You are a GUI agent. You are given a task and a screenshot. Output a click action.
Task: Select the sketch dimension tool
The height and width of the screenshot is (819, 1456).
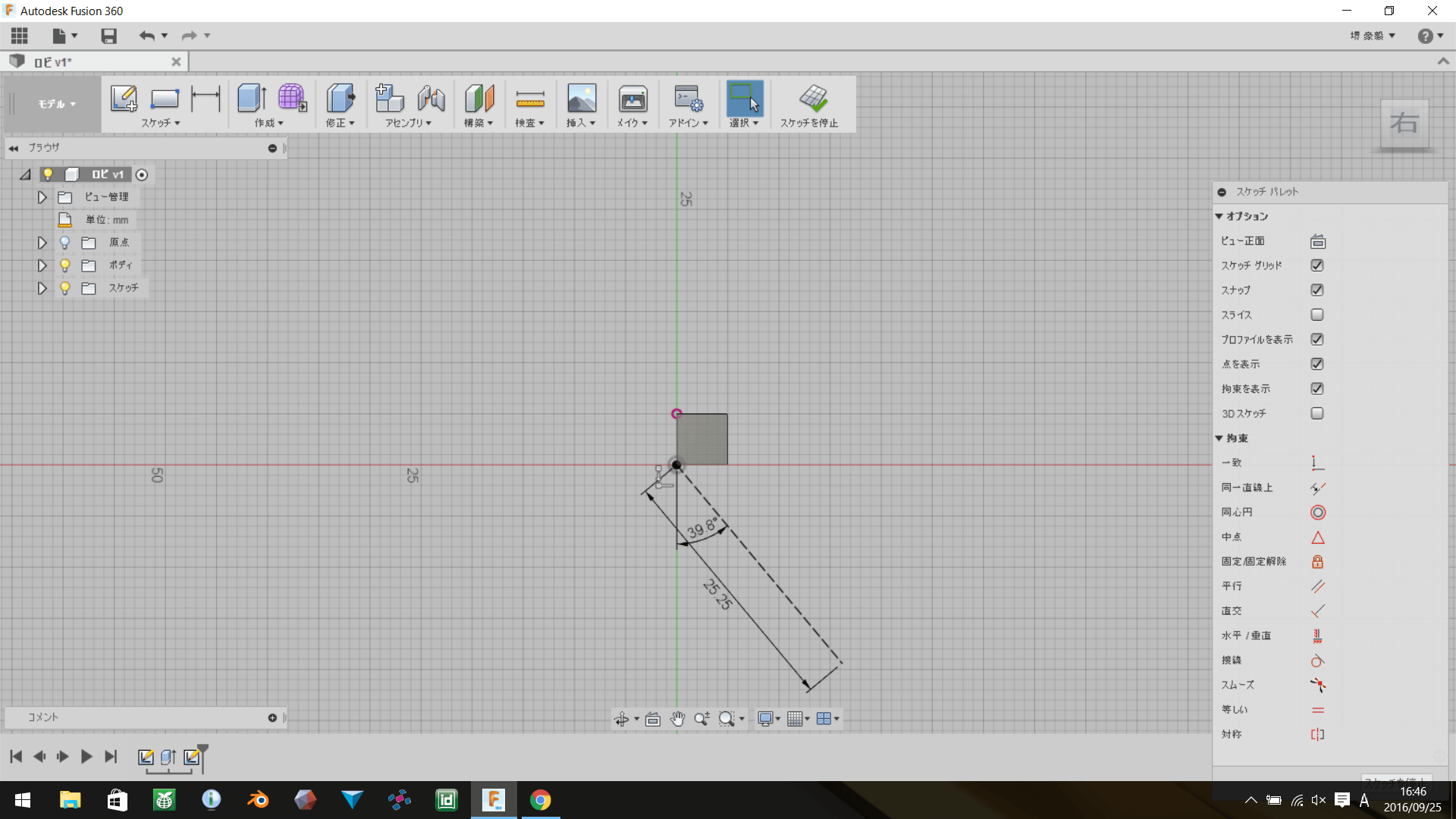[206, 99]
